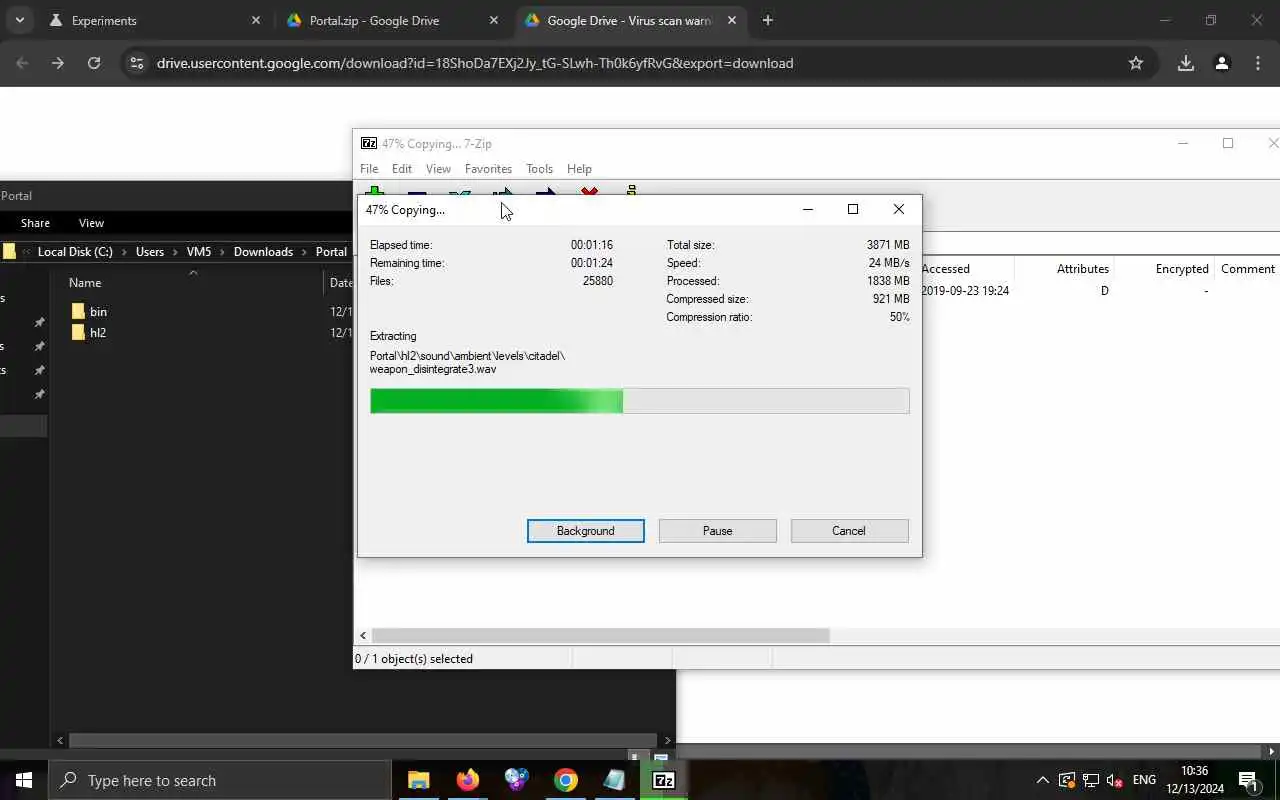Screen dimensions: 1280x800
Task: Open Windows Start menu
Action: pos(24,780)
